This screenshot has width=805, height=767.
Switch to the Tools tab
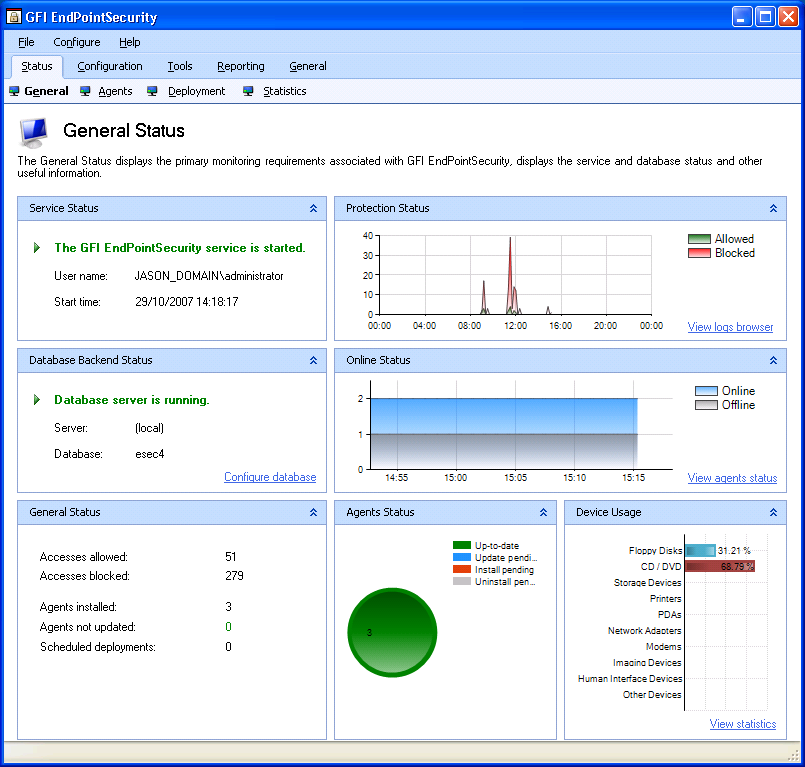click(x=180, y=66)
